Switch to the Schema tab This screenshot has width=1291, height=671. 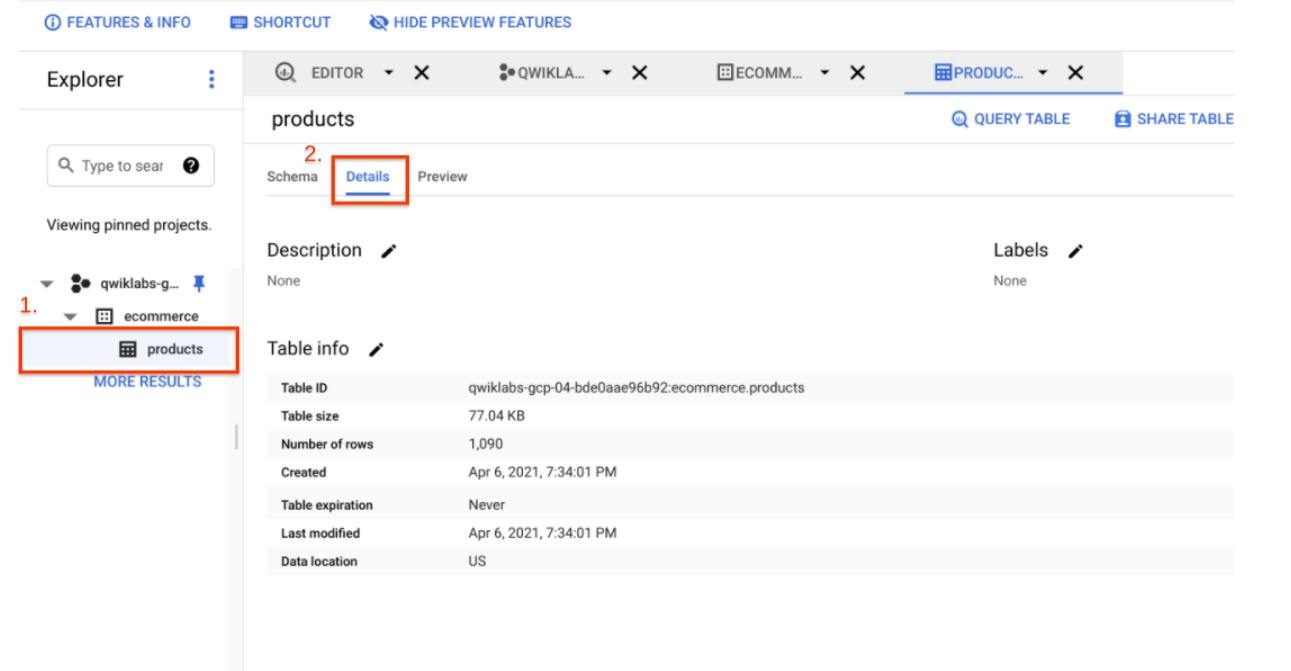[x=292, y=177]
